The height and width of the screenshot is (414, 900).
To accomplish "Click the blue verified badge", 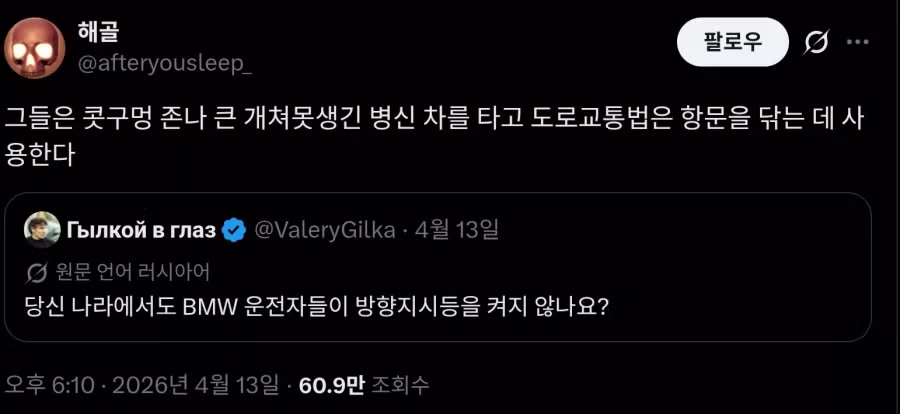I will pyautogui.click(x=235, y=231).
